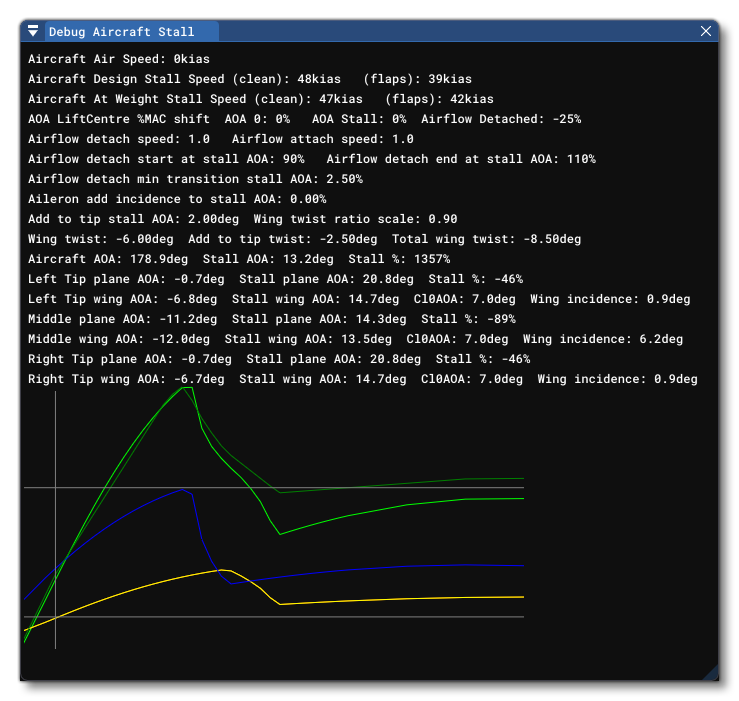
Task: Click the Aircraft At Weight Stall Speed line
Action: point(260,99)
